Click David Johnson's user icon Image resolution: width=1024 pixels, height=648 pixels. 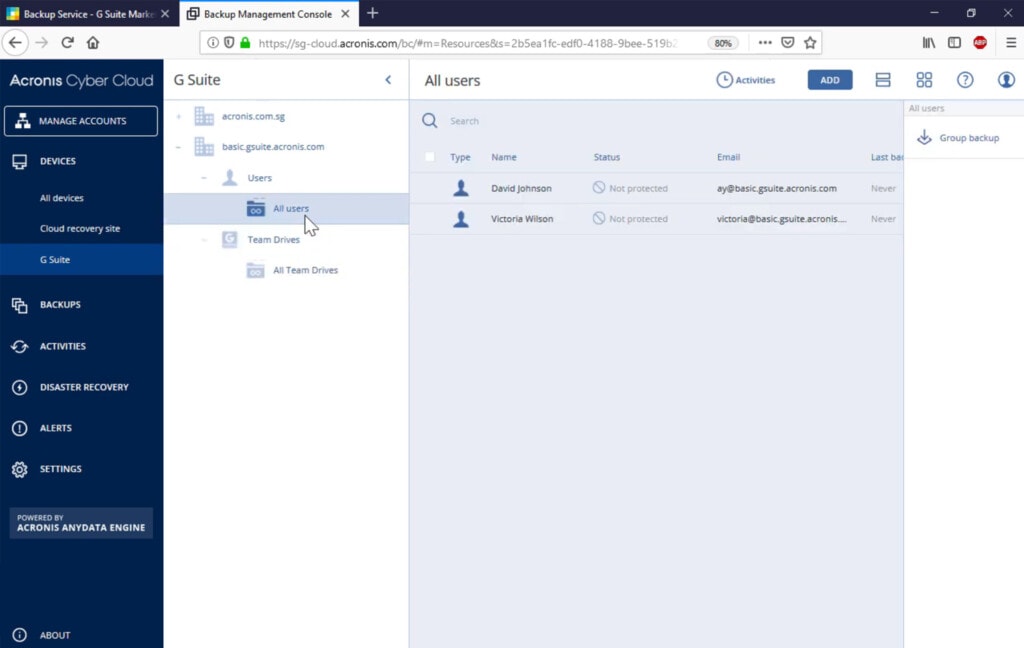pos(461,188)
